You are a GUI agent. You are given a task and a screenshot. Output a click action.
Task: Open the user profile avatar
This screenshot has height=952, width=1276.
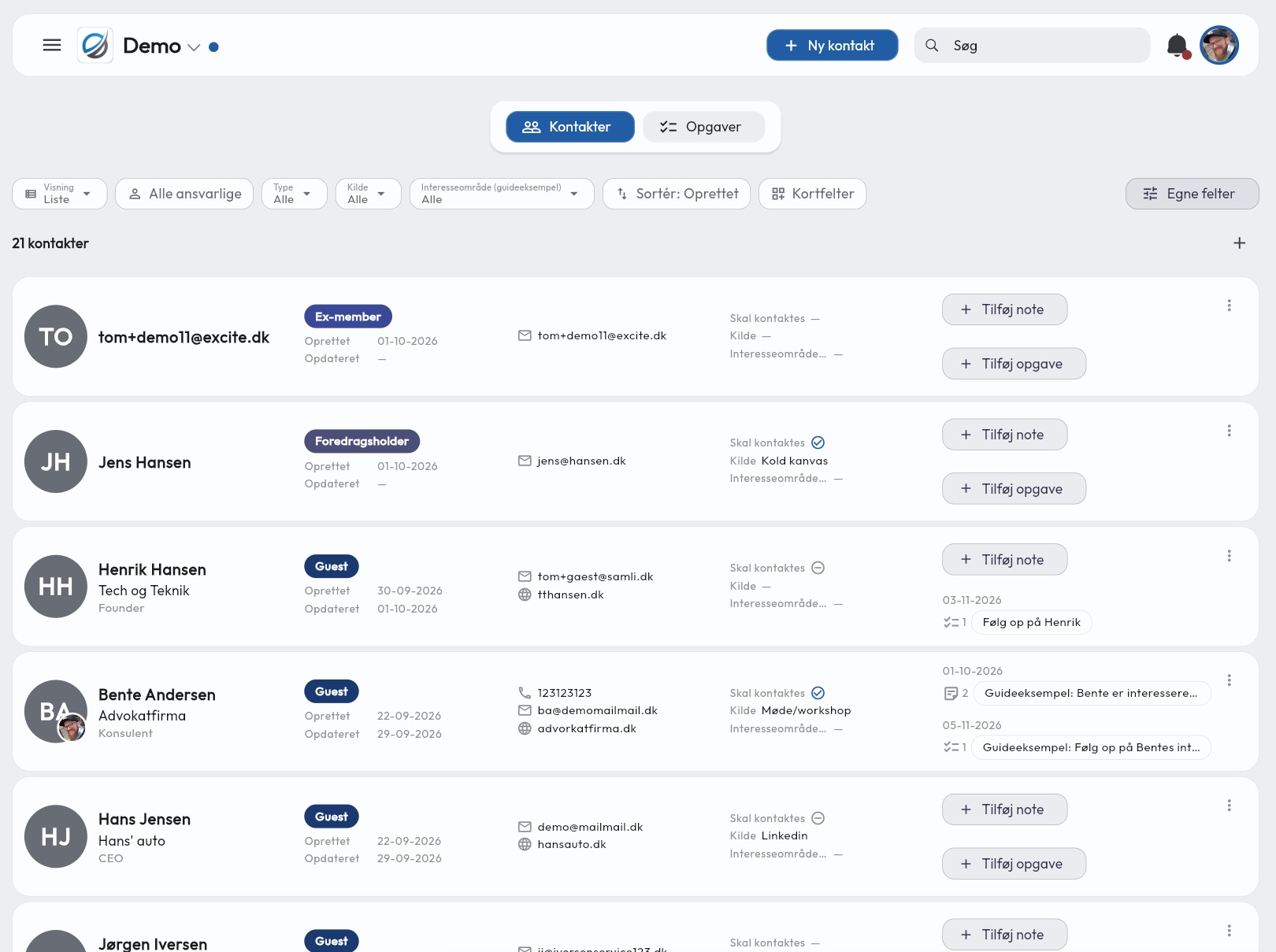coord(1219,46)
